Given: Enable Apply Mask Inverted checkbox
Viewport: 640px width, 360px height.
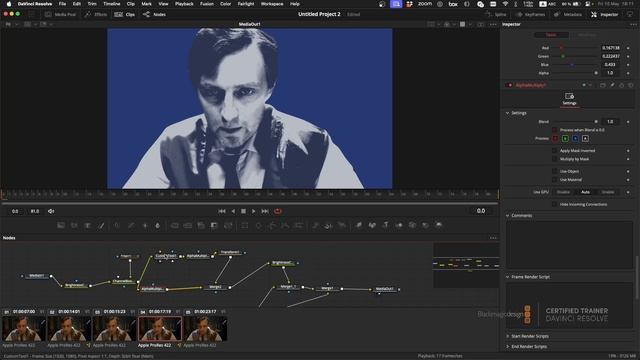Looking at the screenshot, I should click(x=554, y=151).
